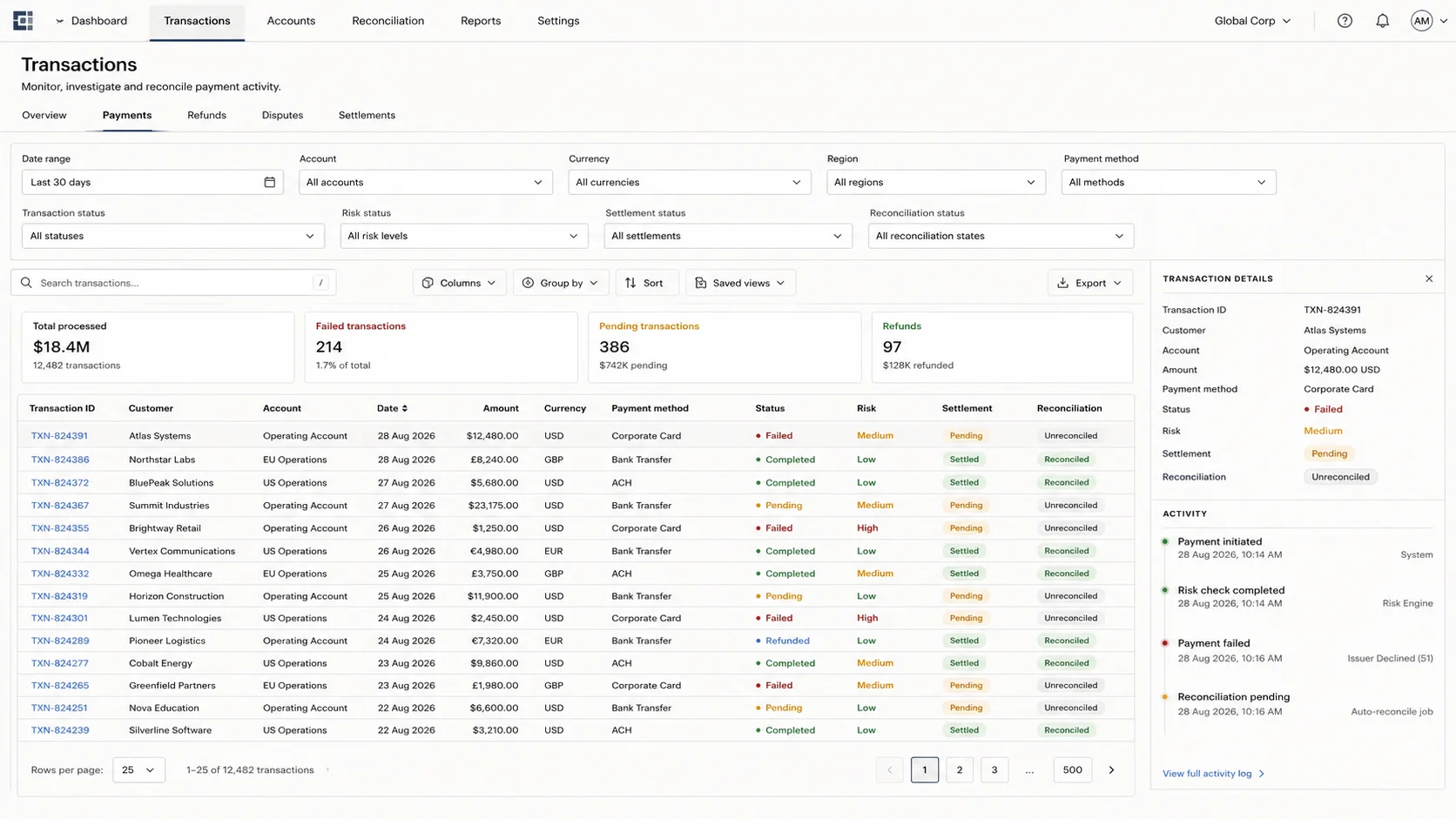1456x819 pixels.
Task: Open the Saved views menu
Action: (x=740, y=283)
